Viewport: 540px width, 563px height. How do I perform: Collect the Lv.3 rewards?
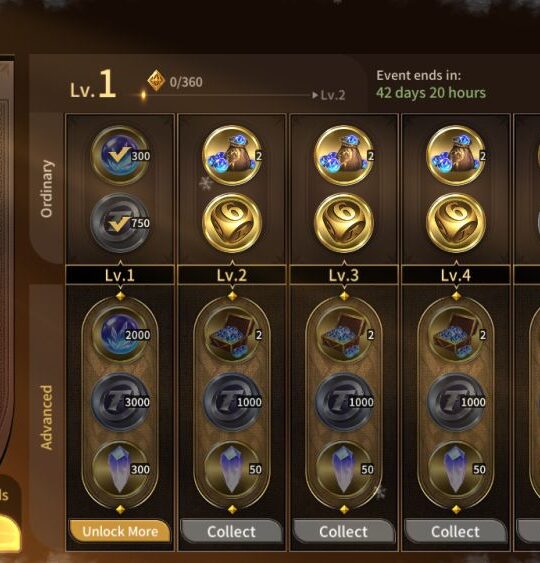point(344,531)
